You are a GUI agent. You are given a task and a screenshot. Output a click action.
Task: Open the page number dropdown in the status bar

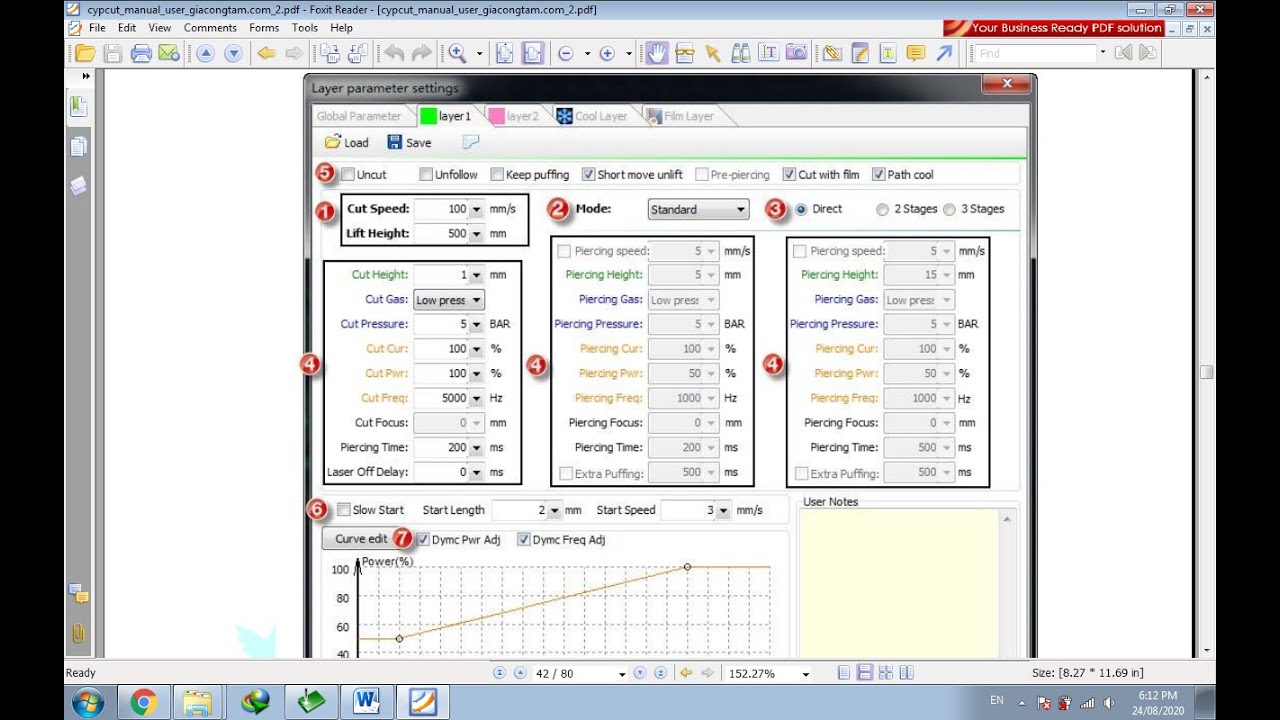(x=622, y=674)
